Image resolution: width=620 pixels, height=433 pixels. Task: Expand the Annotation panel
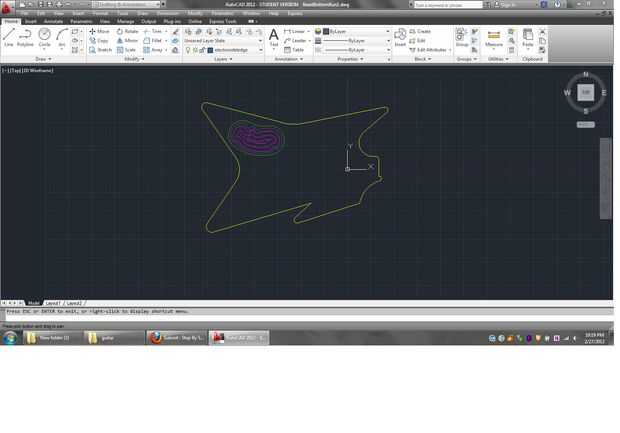pos(289,59)
